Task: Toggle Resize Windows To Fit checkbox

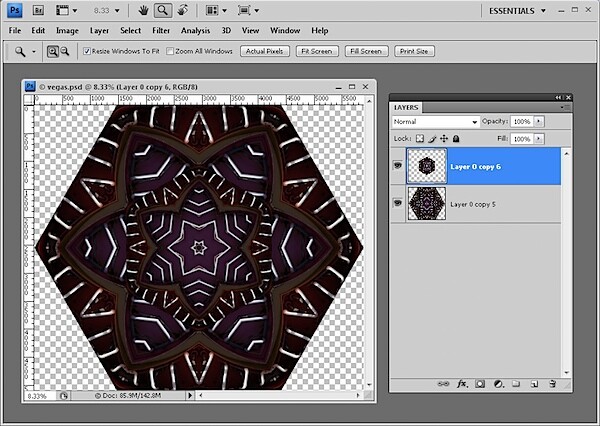Action: coord(87,51)
